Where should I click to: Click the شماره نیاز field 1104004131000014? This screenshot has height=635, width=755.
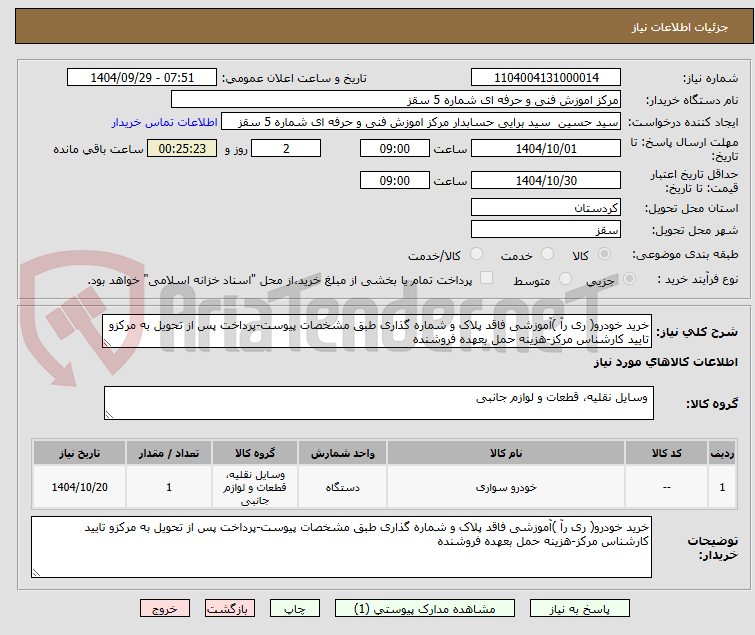(x=546, y=78)
